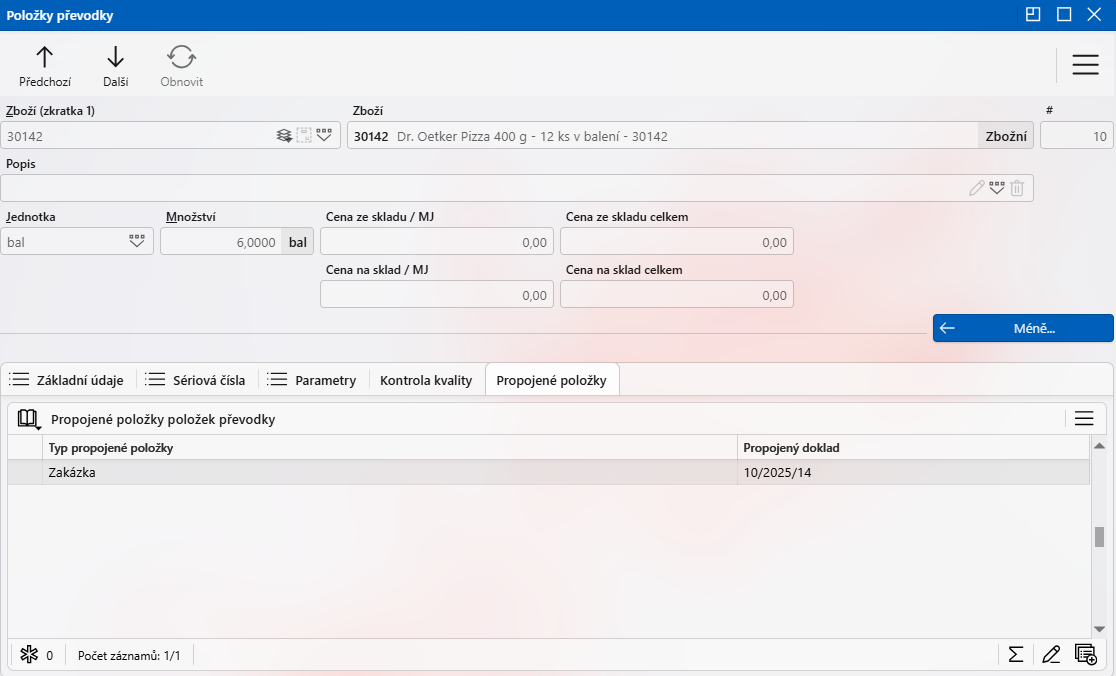The width and height of the screenshot is (1116, 676).
Task: Click the Počet záznamů: 1/1 status text
Action: click(129, 655)
